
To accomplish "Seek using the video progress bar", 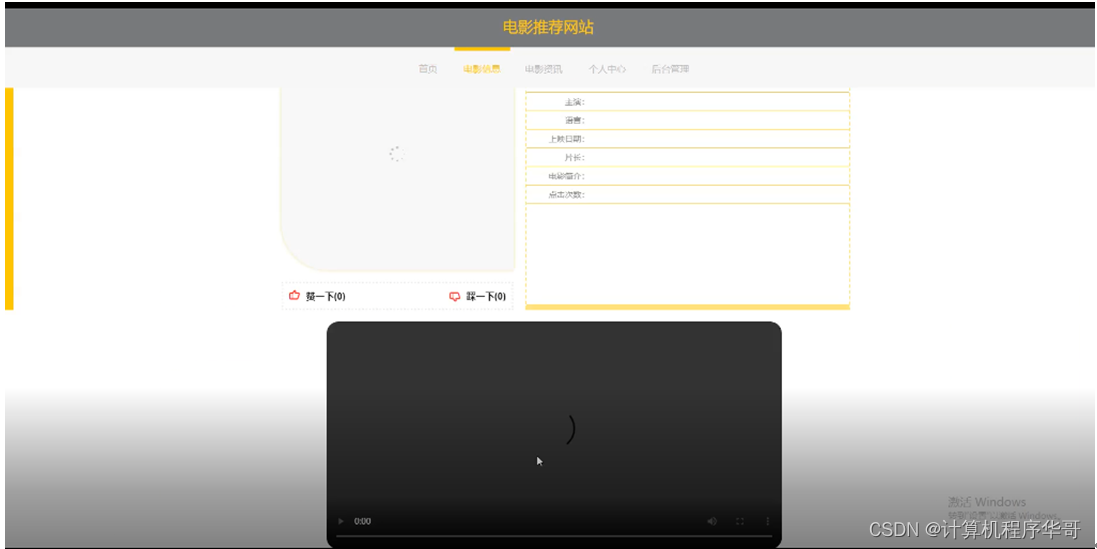I will pos(554,536).
